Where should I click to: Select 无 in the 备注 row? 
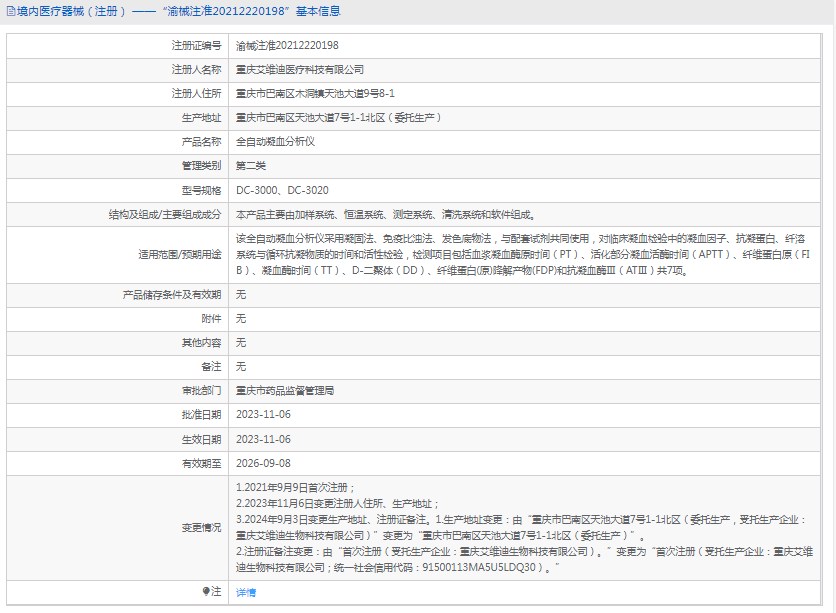241,367
